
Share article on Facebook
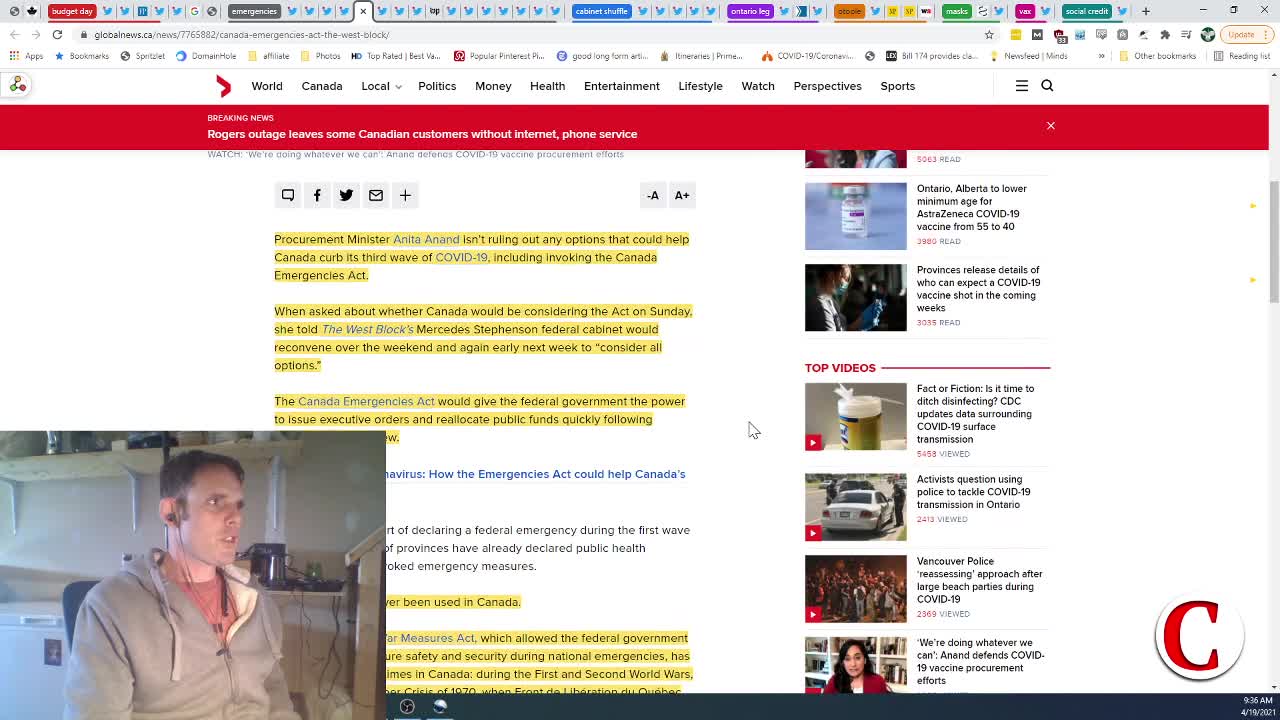pos(317,195)
